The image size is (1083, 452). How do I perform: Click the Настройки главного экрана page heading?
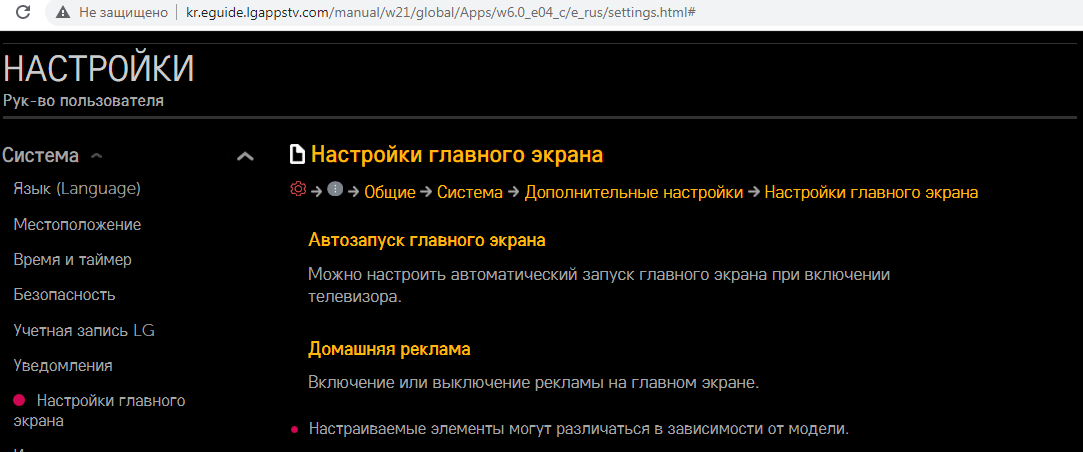click(x=457, y=155)
